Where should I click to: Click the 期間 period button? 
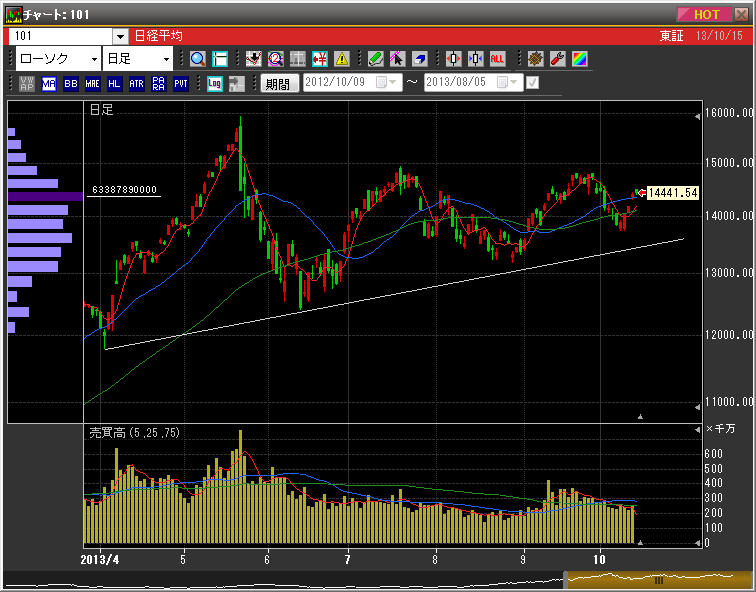coord(279,84)
